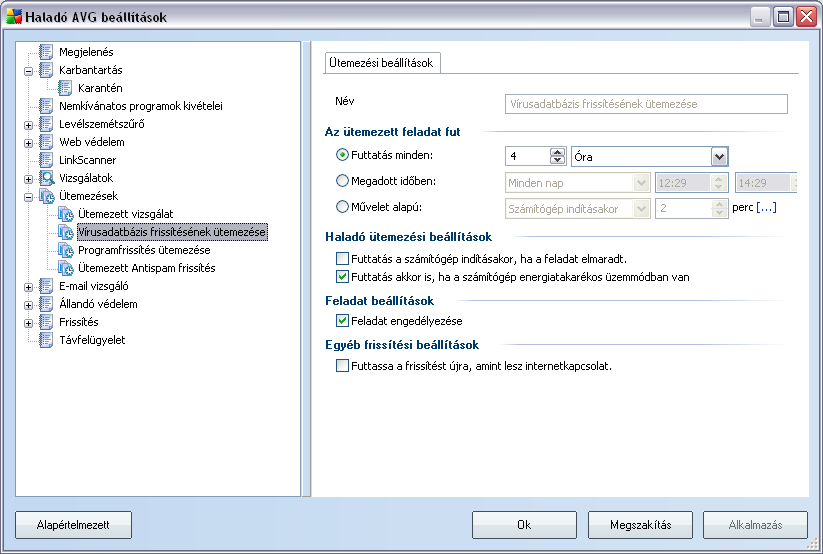Click the Megszakítás button
The height and width of the screenshot is (554, 823).
640,525
